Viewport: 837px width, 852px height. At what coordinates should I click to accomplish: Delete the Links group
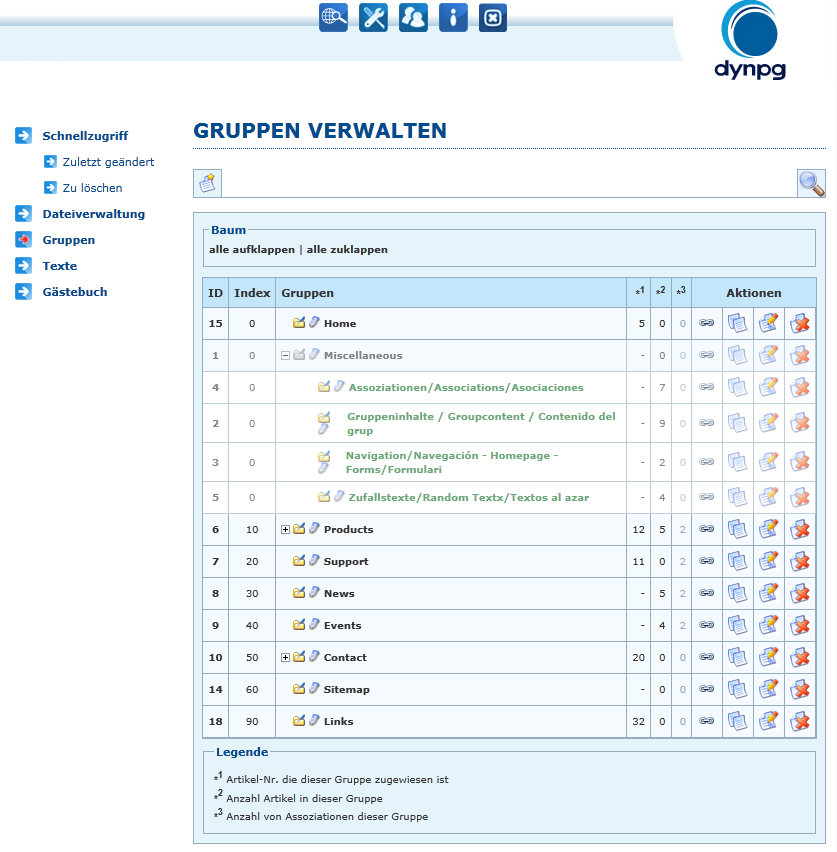tap(800, 721)
